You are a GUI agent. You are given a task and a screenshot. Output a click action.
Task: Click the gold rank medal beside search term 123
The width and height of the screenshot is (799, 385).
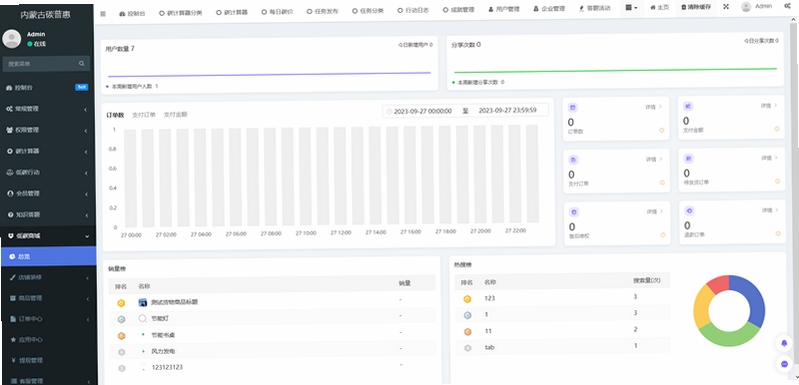point(467,299)
